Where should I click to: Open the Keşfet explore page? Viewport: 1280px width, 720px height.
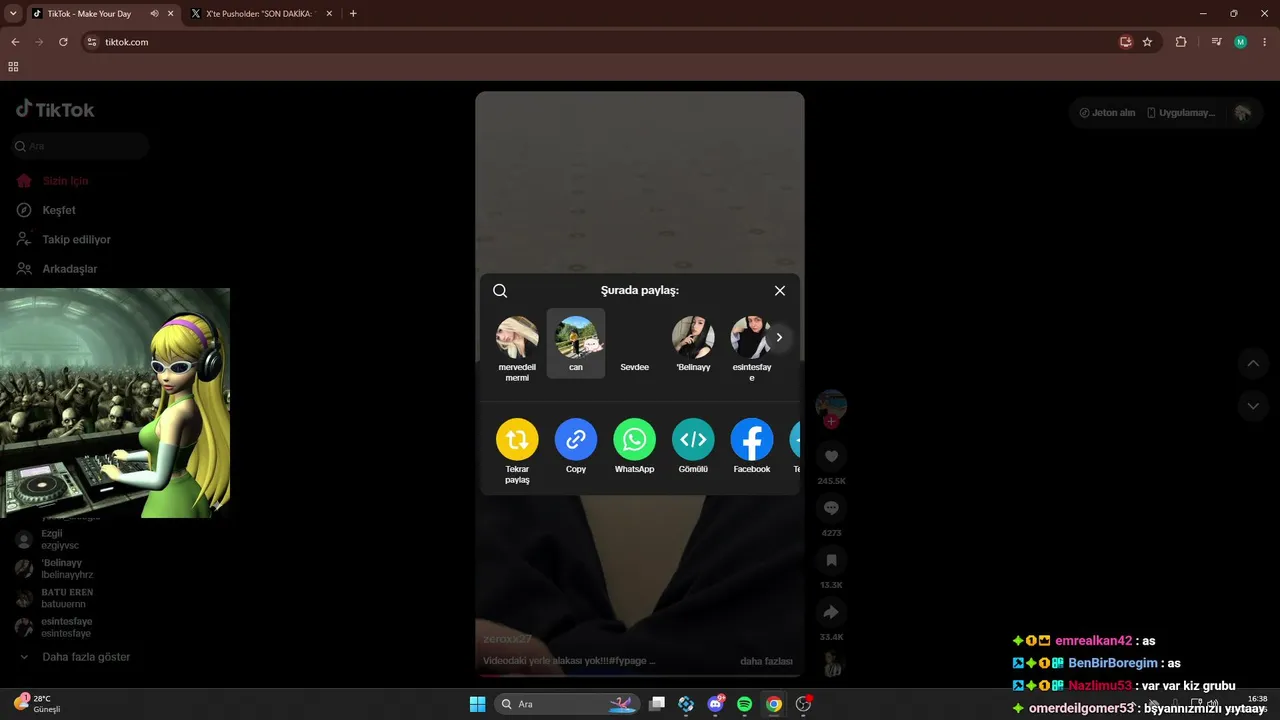[58, 210]
